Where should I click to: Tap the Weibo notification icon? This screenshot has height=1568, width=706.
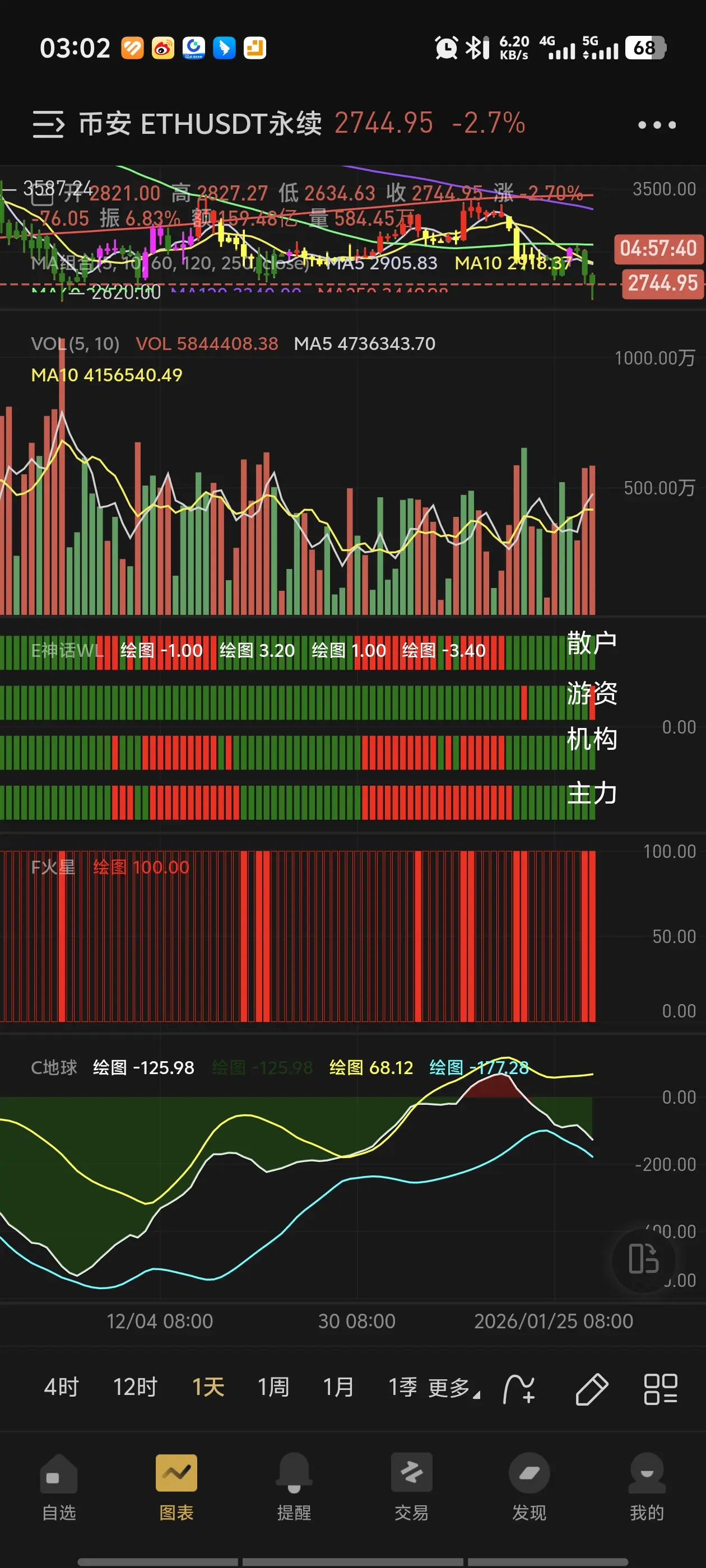click(162, 48)
